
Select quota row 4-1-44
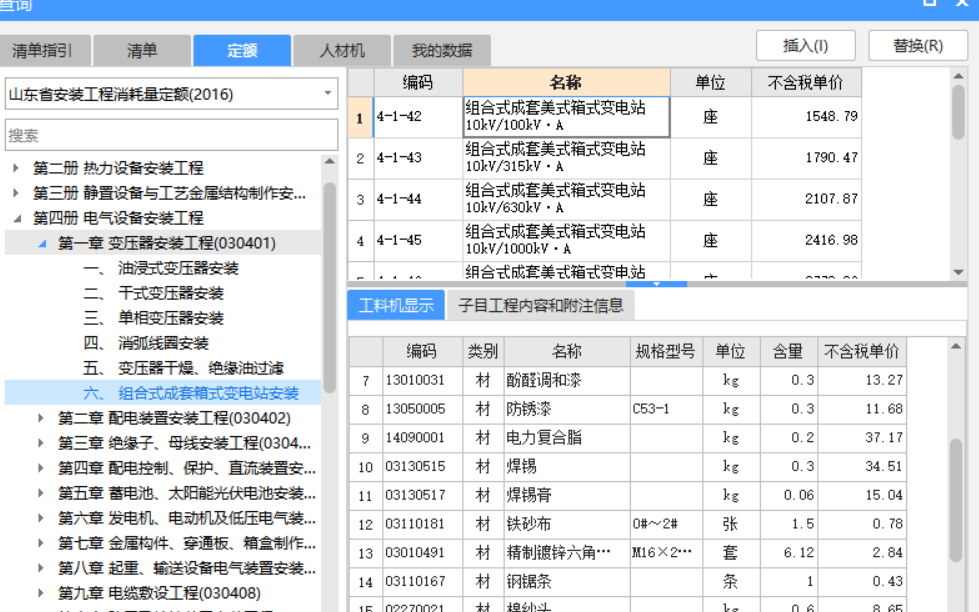[x=605, y=199]
